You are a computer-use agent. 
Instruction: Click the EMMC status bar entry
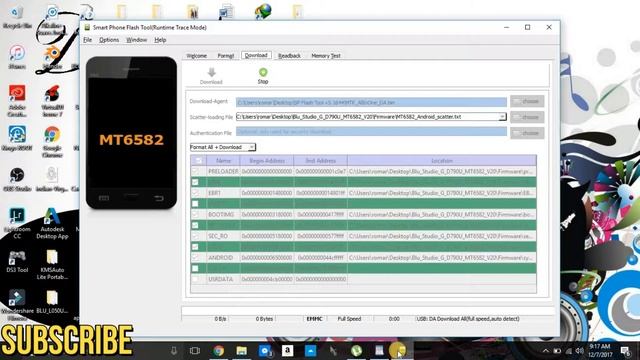tap(314, 319)
